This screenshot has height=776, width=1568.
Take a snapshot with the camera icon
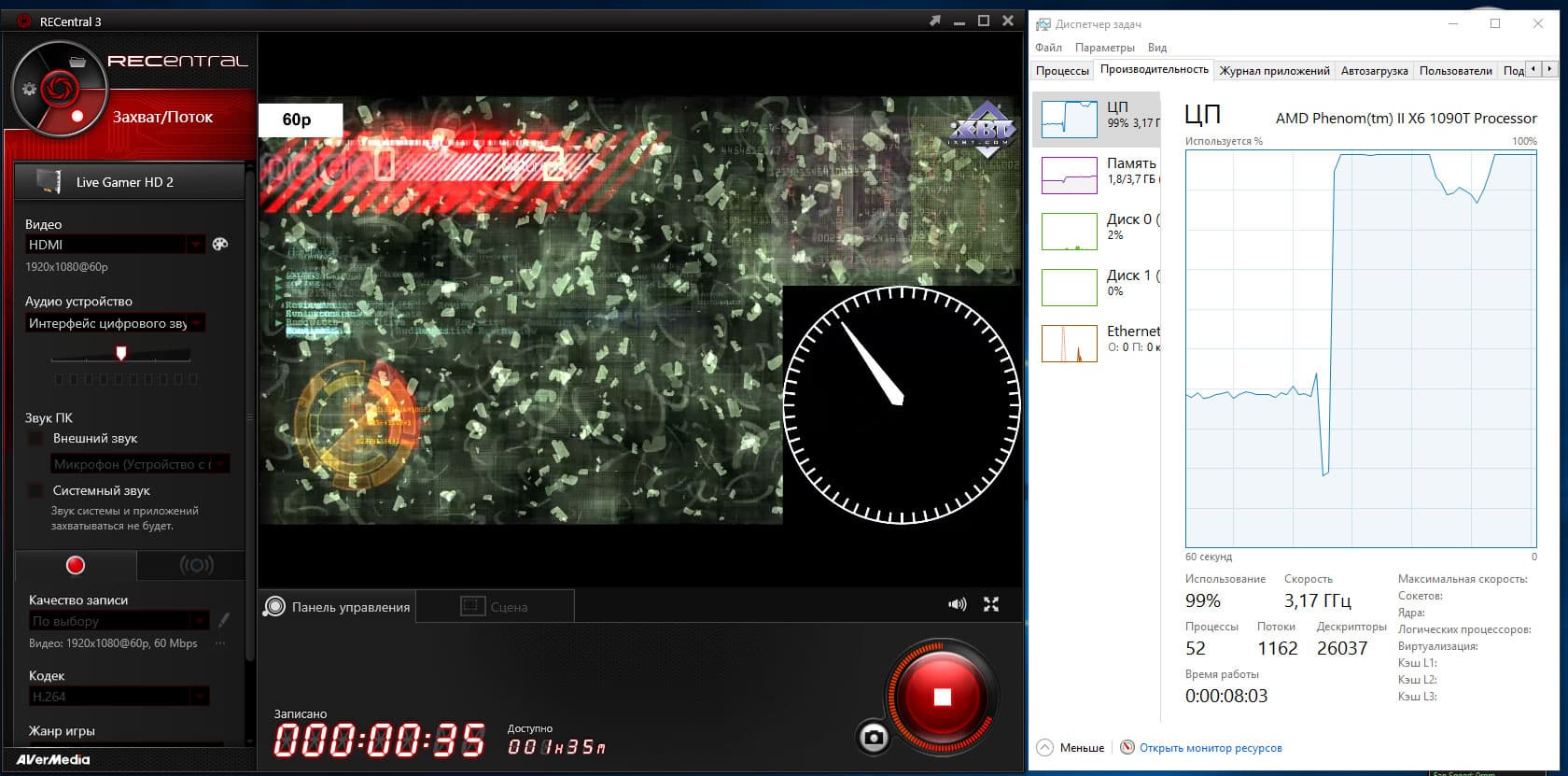(874, 738)
